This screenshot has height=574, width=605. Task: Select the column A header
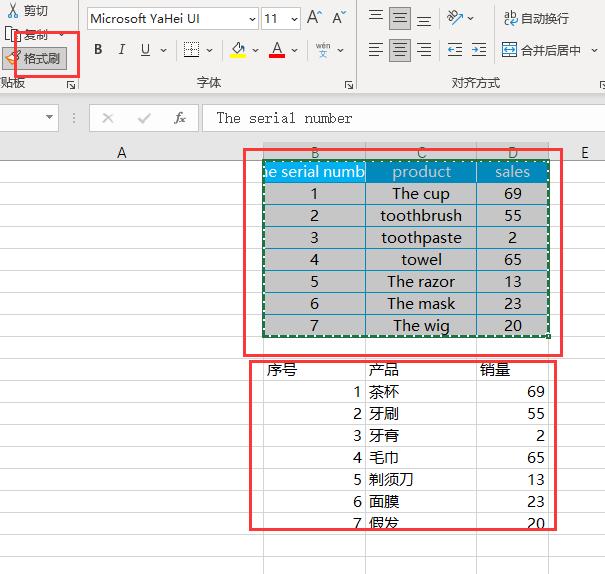pos(122,152)
